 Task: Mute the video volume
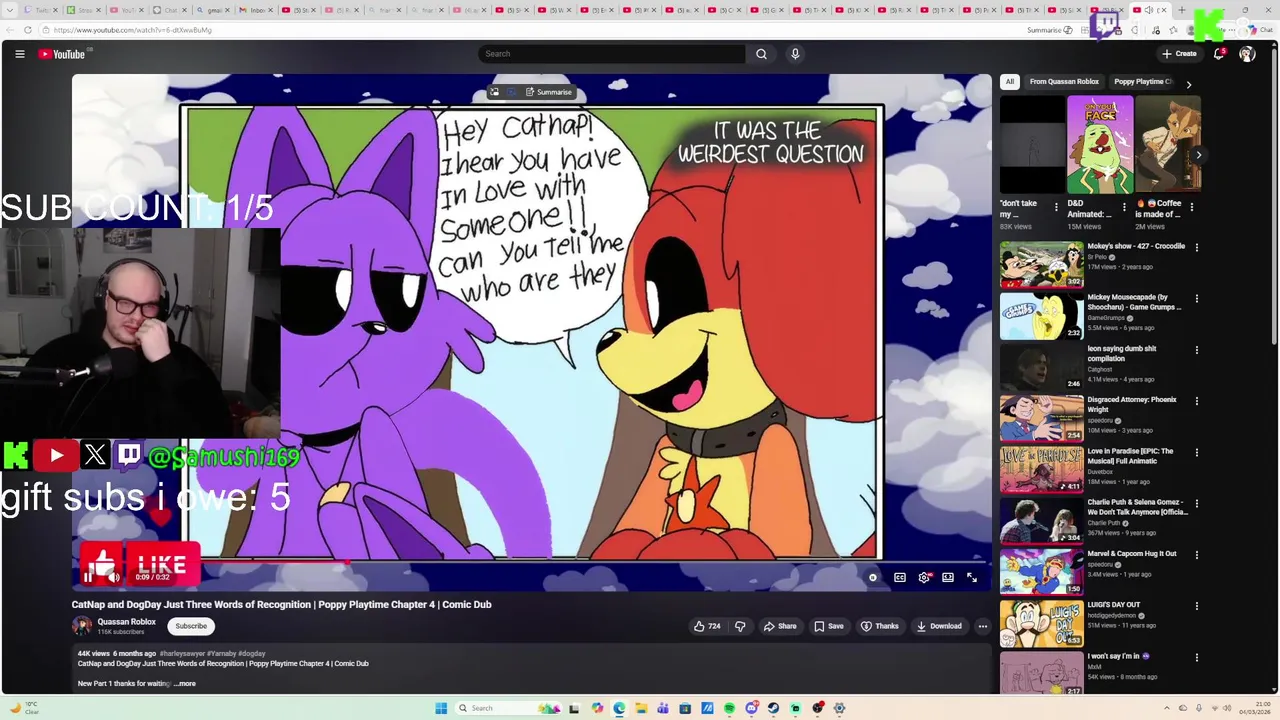(113, 577)
